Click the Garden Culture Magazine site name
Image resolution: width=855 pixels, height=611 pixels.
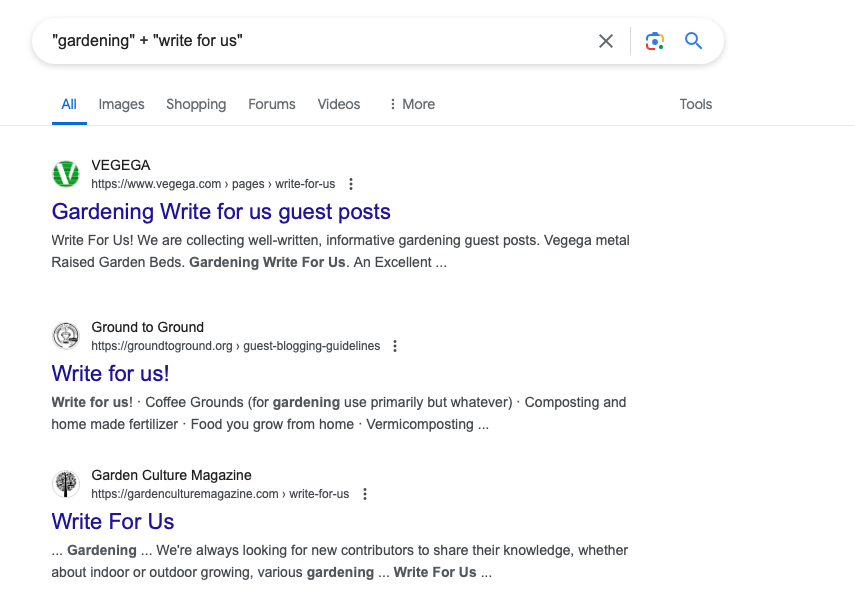tap(171, 475)
